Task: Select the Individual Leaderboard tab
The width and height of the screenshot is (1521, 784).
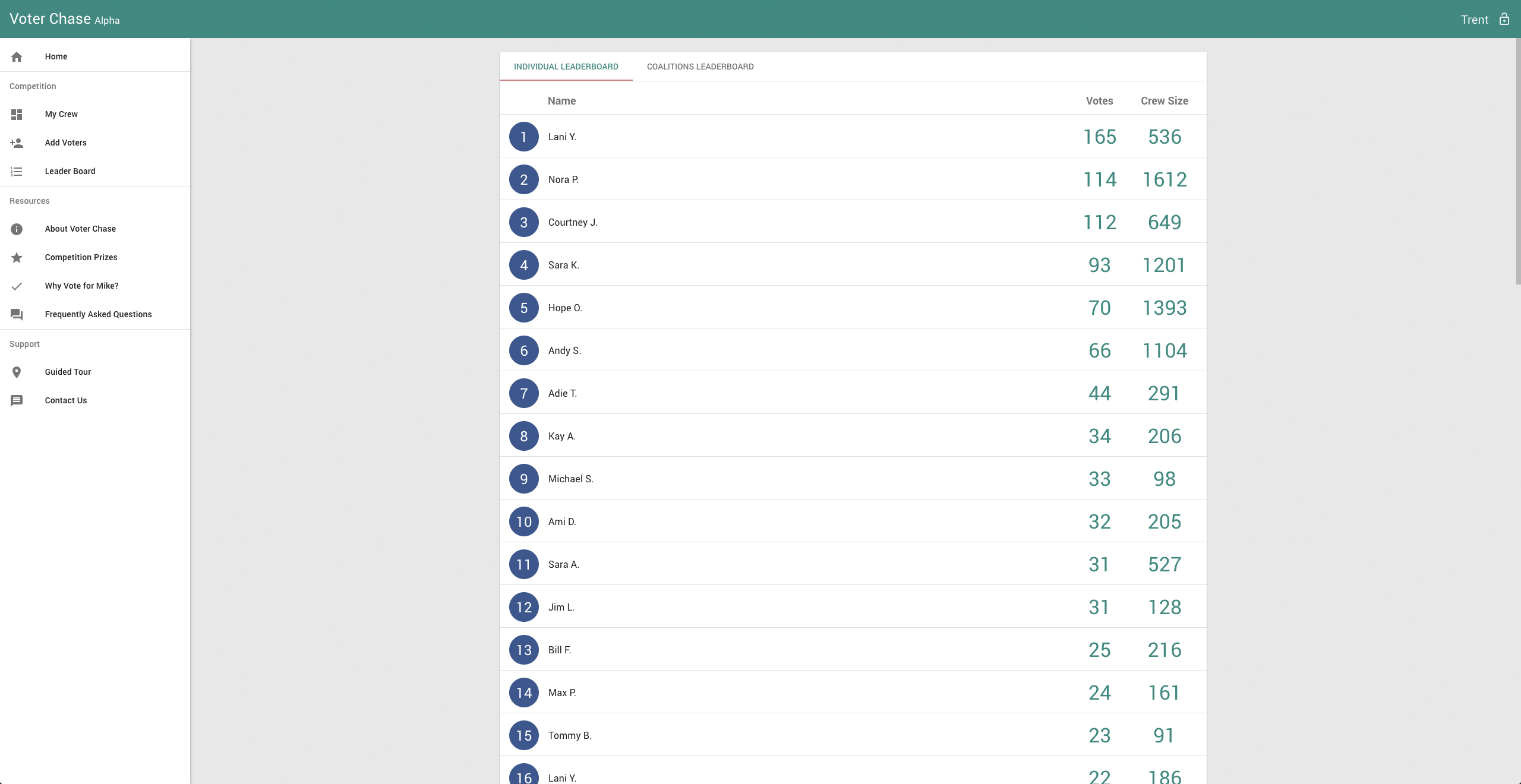Action: pos(566,67)
